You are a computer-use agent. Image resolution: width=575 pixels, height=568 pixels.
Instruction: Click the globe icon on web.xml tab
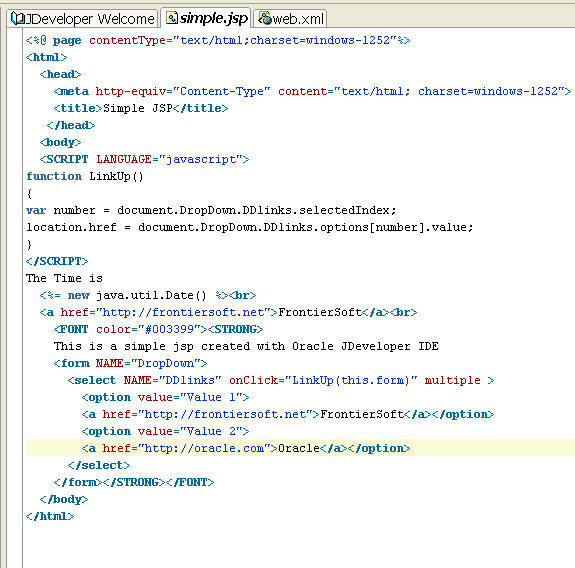tap(265, 18)
